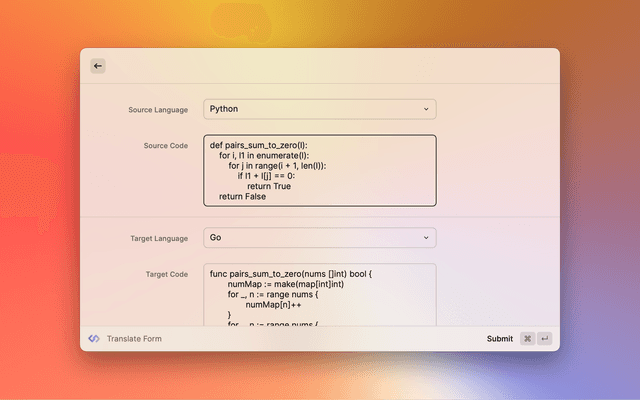Click the command key icon
Image resolution: width=640 pixels, height=400 pixels.
point(527,339)
